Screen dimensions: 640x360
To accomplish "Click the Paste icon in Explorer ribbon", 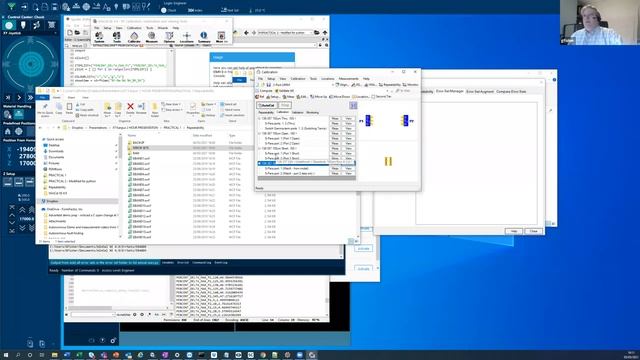I will coord(70,109).
